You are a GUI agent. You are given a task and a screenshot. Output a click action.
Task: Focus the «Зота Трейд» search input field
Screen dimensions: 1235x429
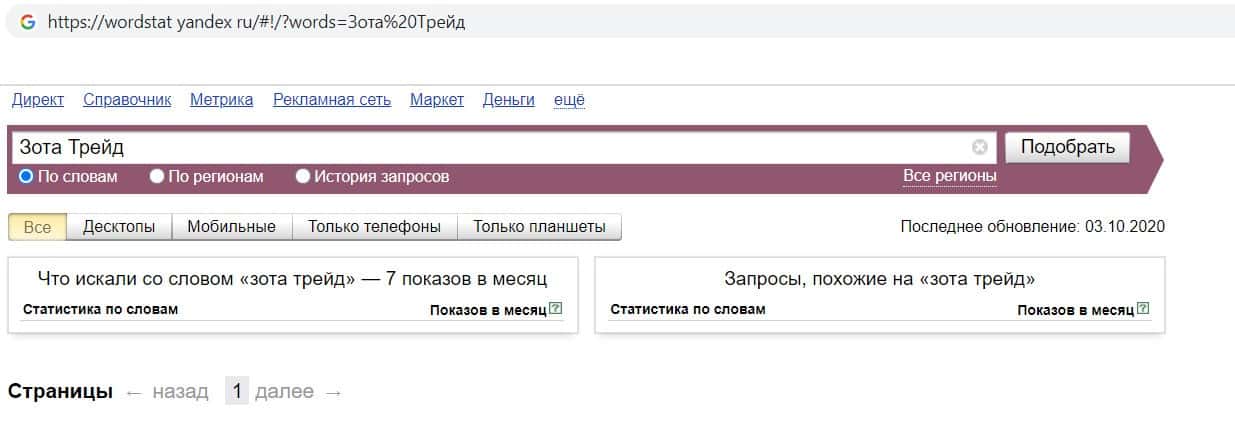[490, 147]
